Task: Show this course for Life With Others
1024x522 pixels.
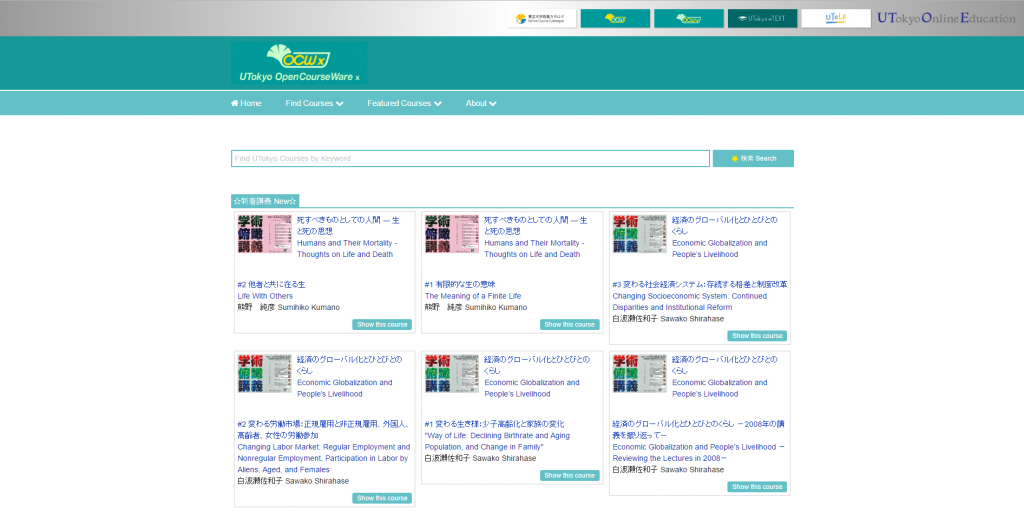Action: (382, 325)
